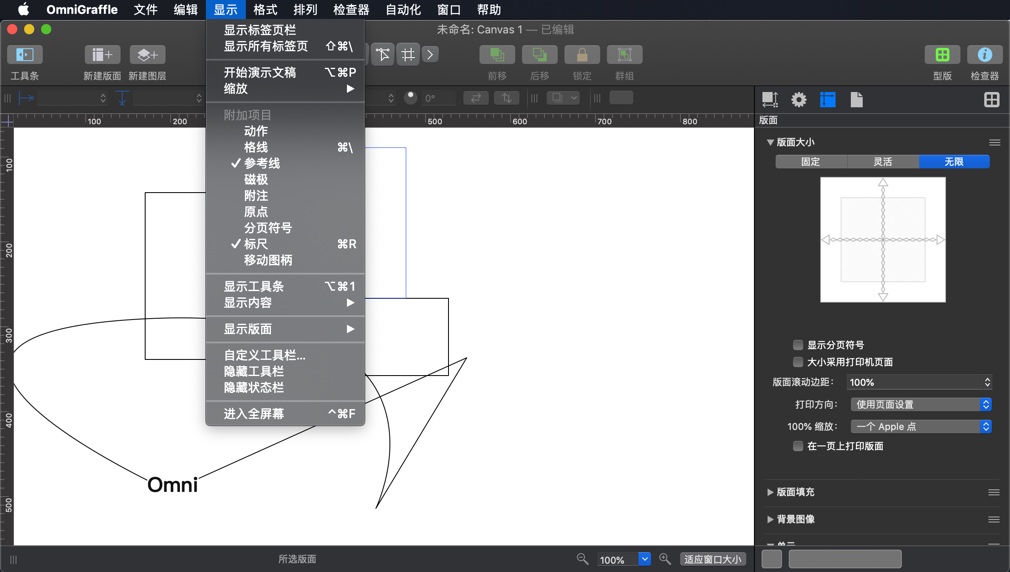
Task: Click the 新建版面 new canvas icon
Action: pos(102,55)
